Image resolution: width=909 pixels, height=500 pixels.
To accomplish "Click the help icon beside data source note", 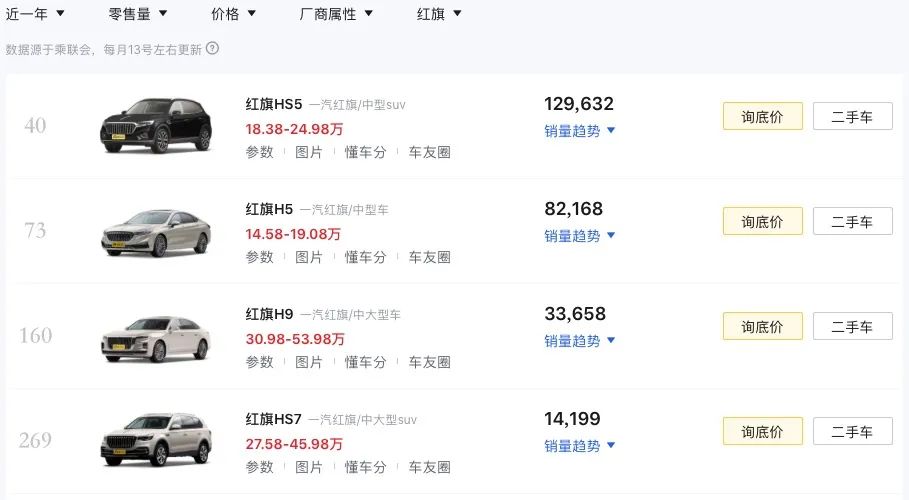I will click(213, 48).
